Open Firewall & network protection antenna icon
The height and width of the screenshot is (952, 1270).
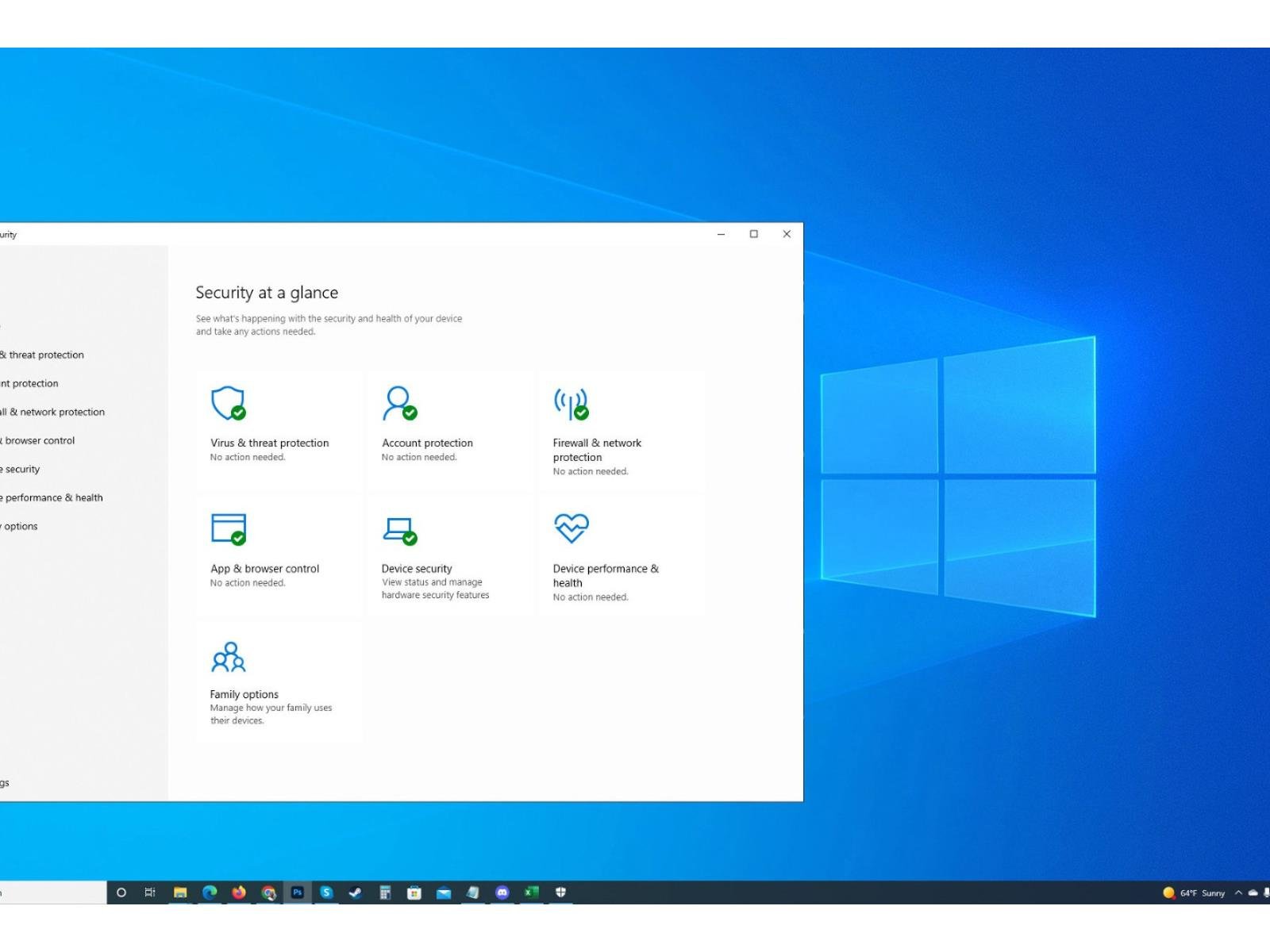571,404
